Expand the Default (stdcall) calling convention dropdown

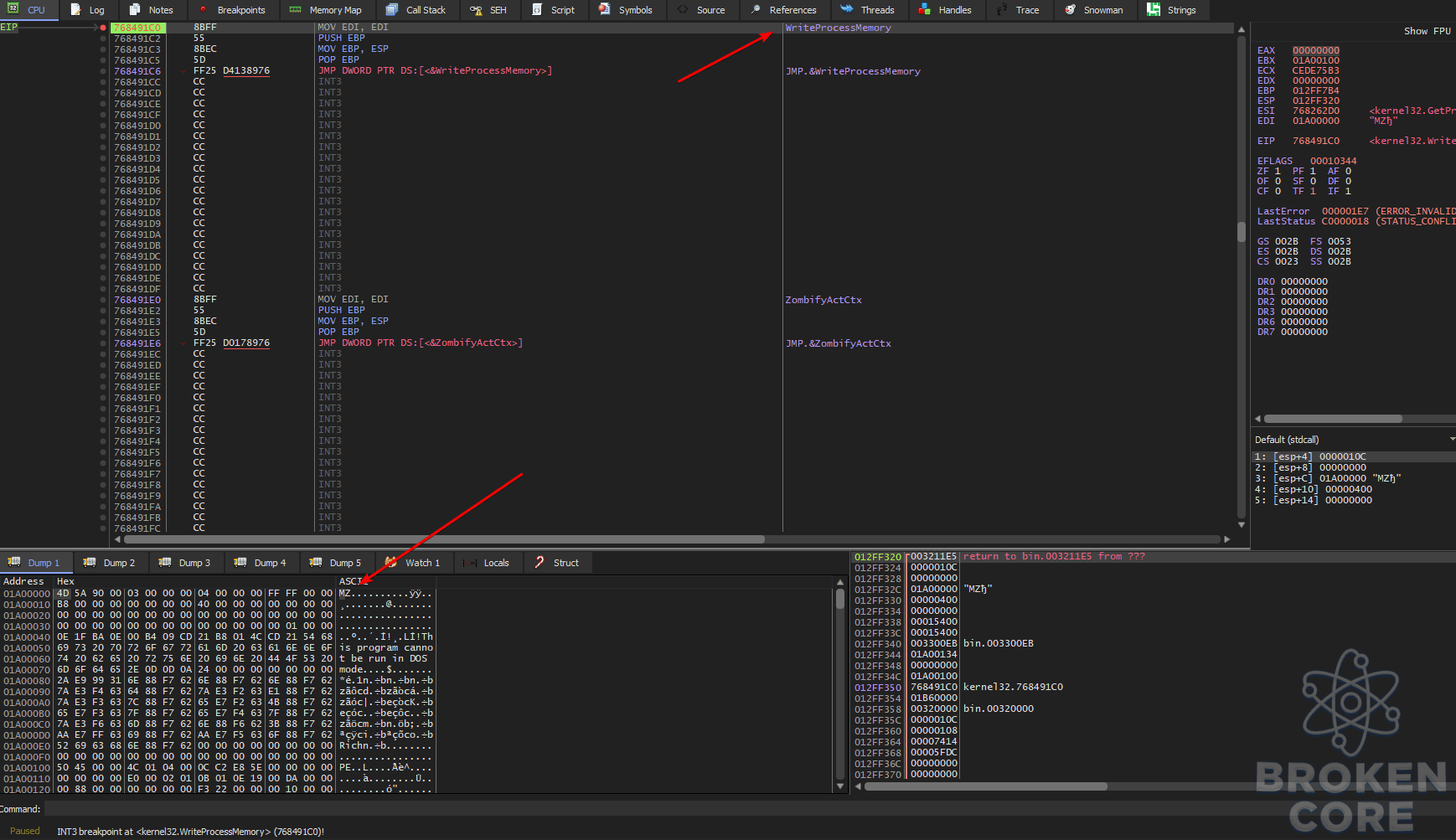[1451, 440]
